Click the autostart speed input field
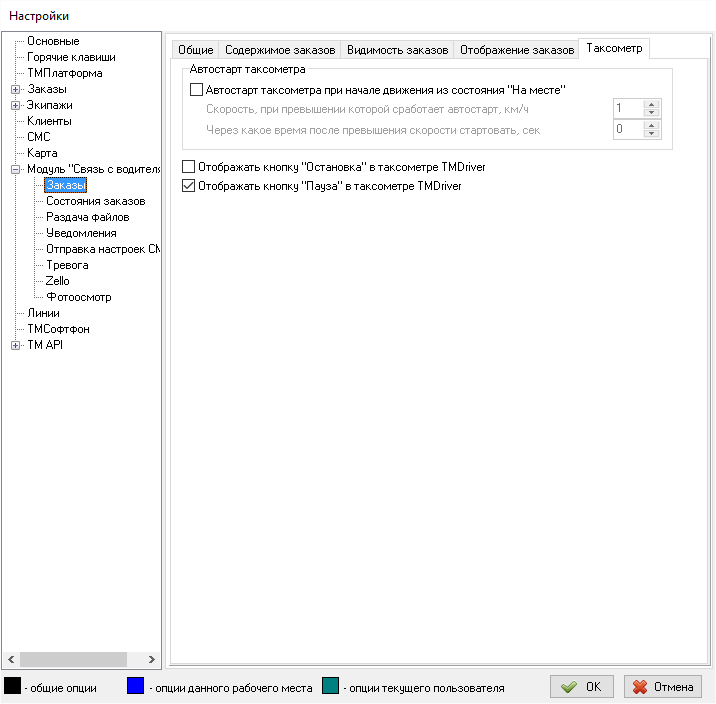Image resolution: width=716 pixels, height=704 pixels. (x=627, y=108)
